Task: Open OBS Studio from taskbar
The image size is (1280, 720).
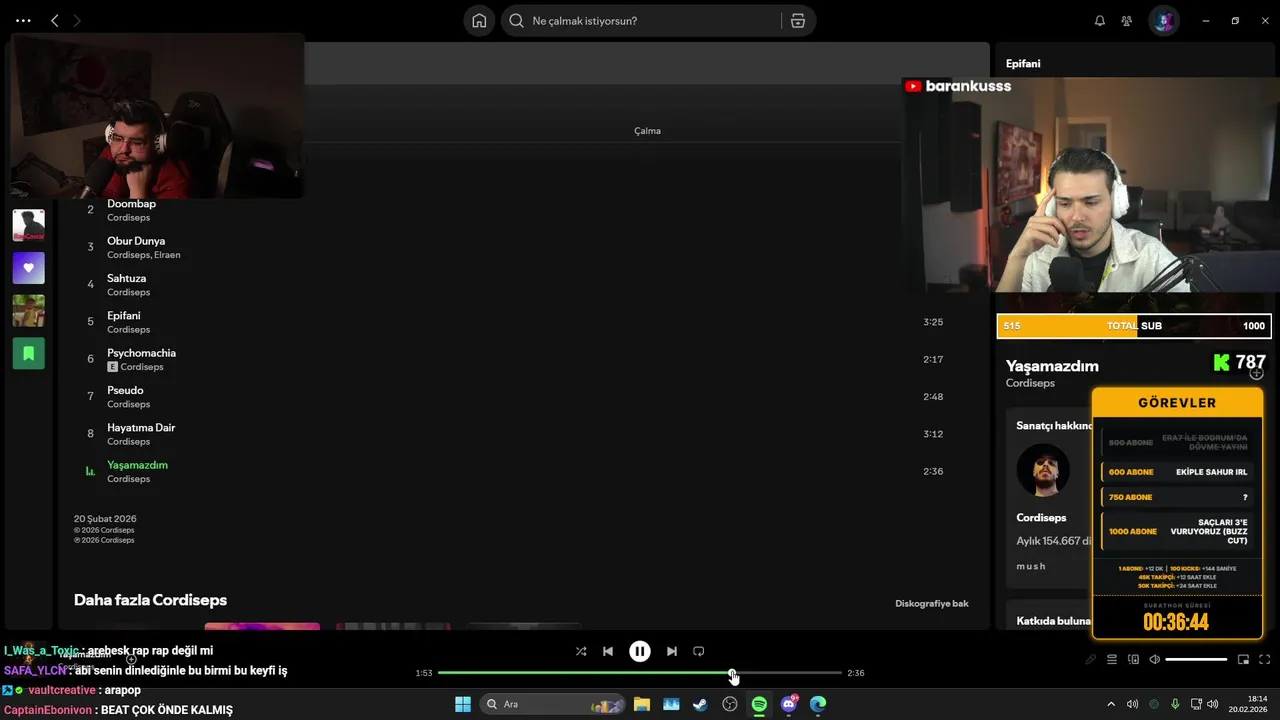Action: 730,704
